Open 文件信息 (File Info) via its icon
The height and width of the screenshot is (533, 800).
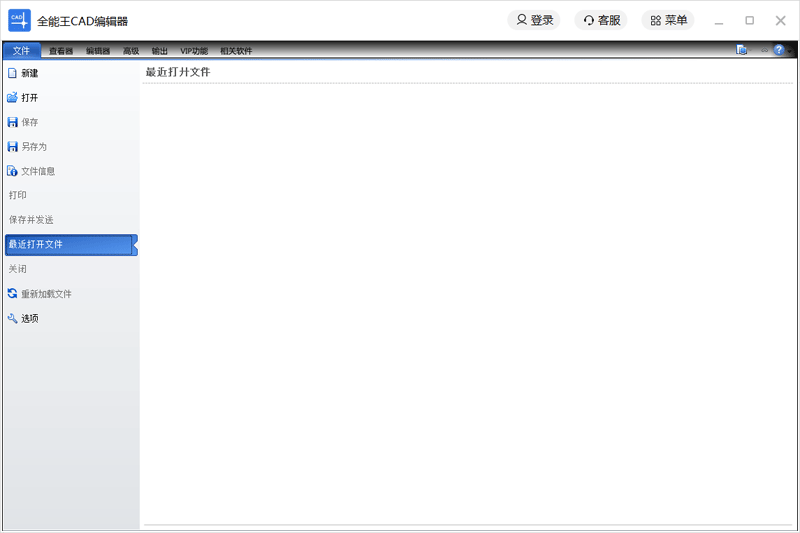tap(12, 171)
